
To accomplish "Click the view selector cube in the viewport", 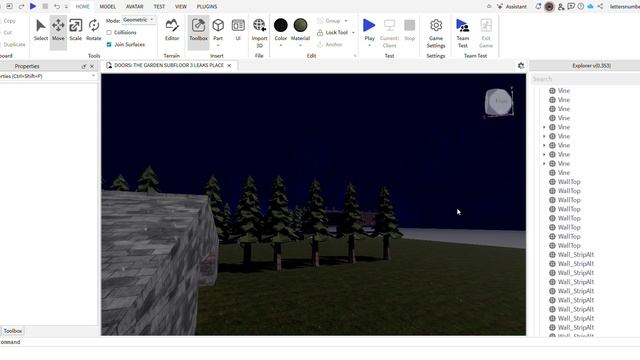I will tap(498, 102).
